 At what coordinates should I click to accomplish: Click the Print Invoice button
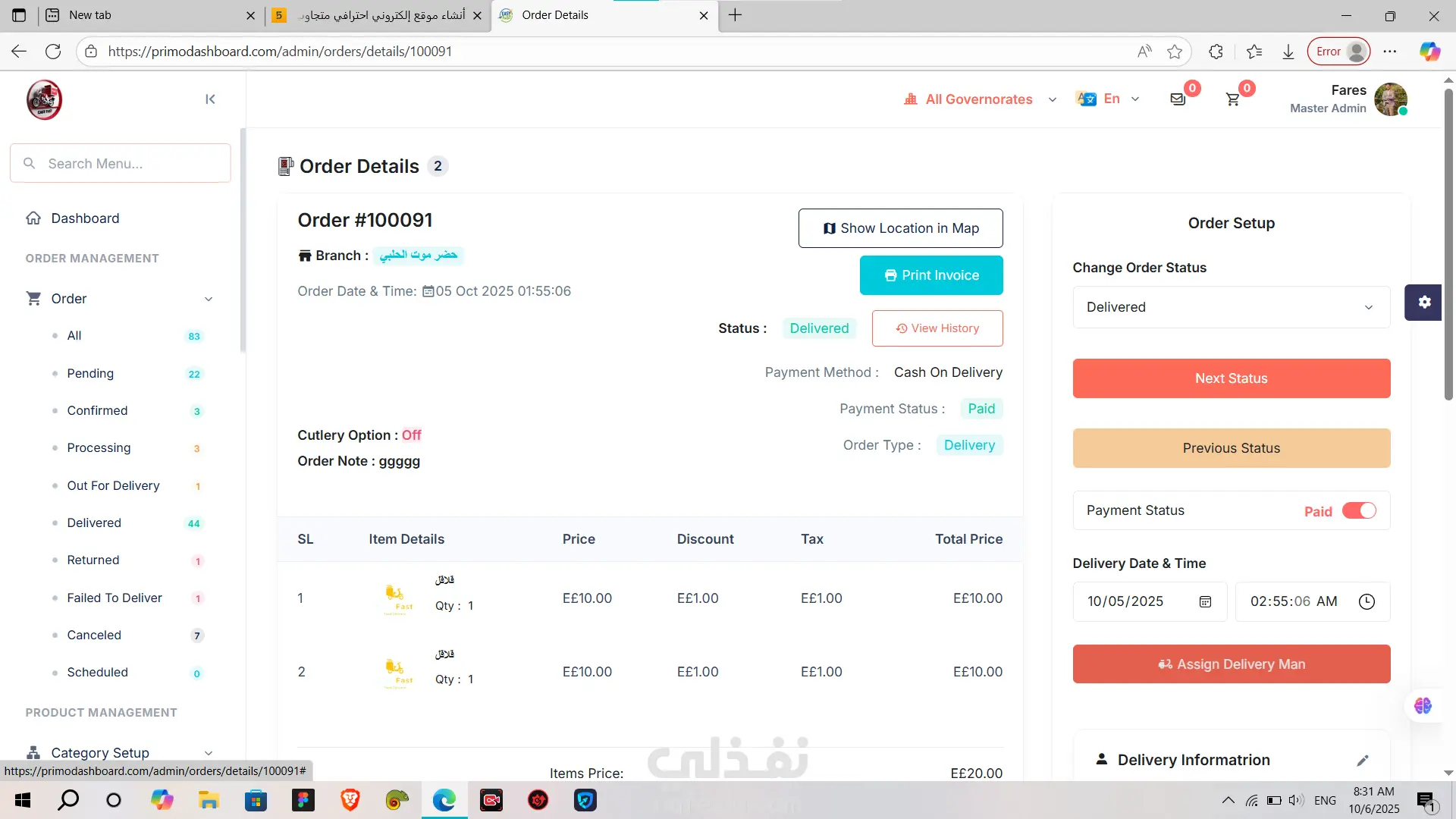click(931, 275)
